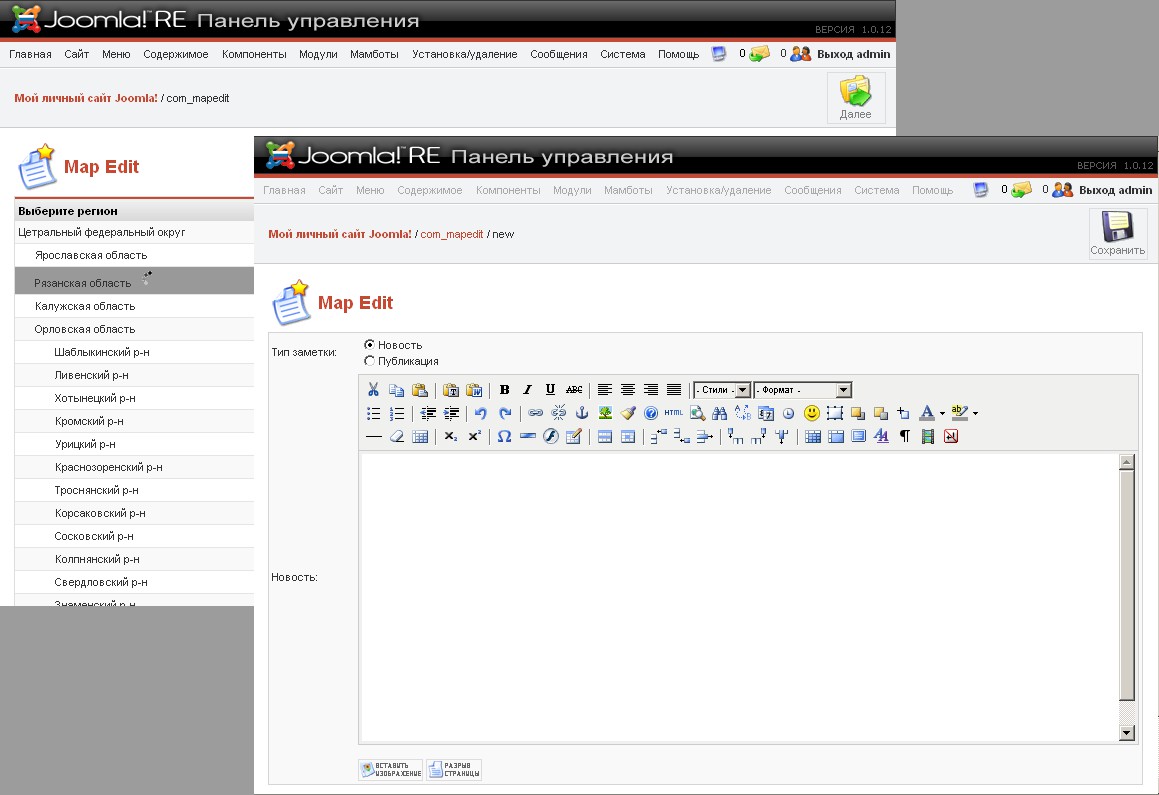
Task: Insert image using the tree picture icon
Action: 605,413
